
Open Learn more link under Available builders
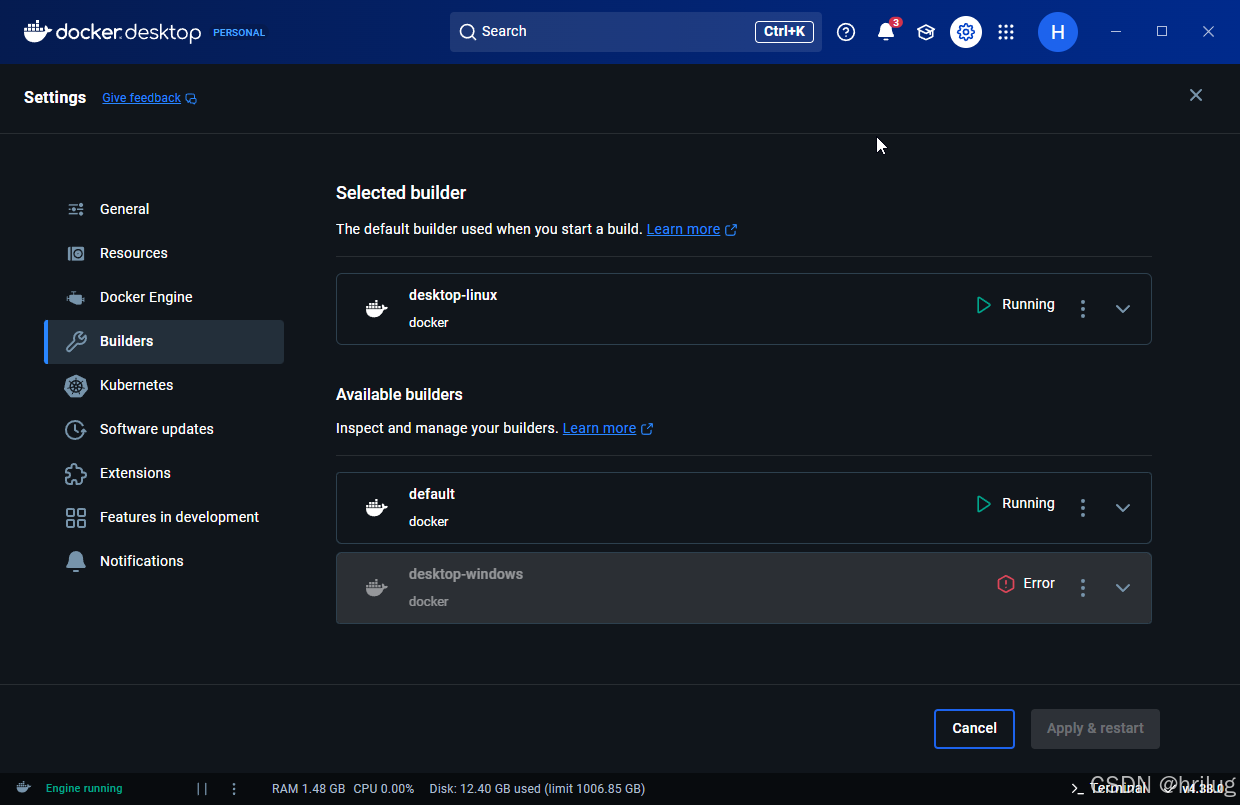point(608,428)
